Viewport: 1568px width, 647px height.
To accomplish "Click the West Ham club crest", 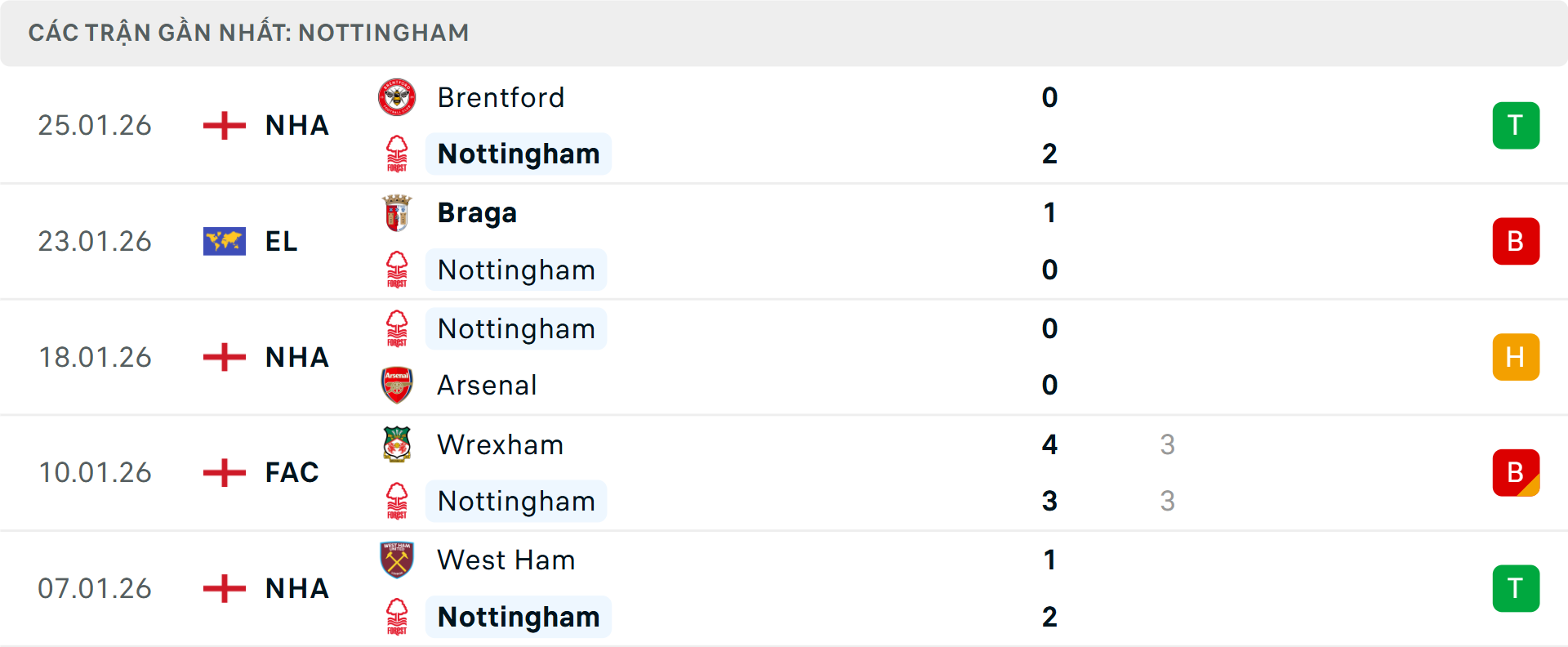I will 397,560.
